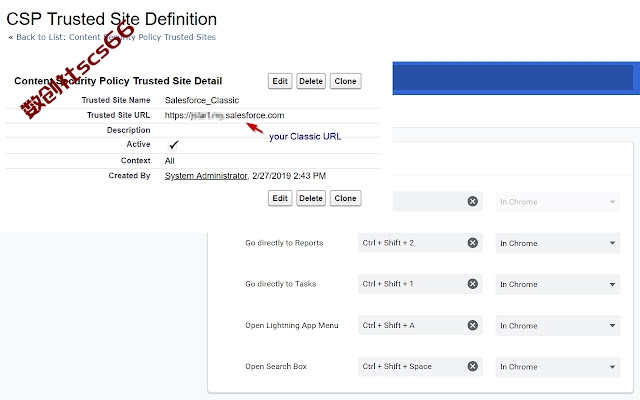This screenshot has width=640, height=400.
Task: Clear the Open Search Box shortcut
Action: (473, 366)
